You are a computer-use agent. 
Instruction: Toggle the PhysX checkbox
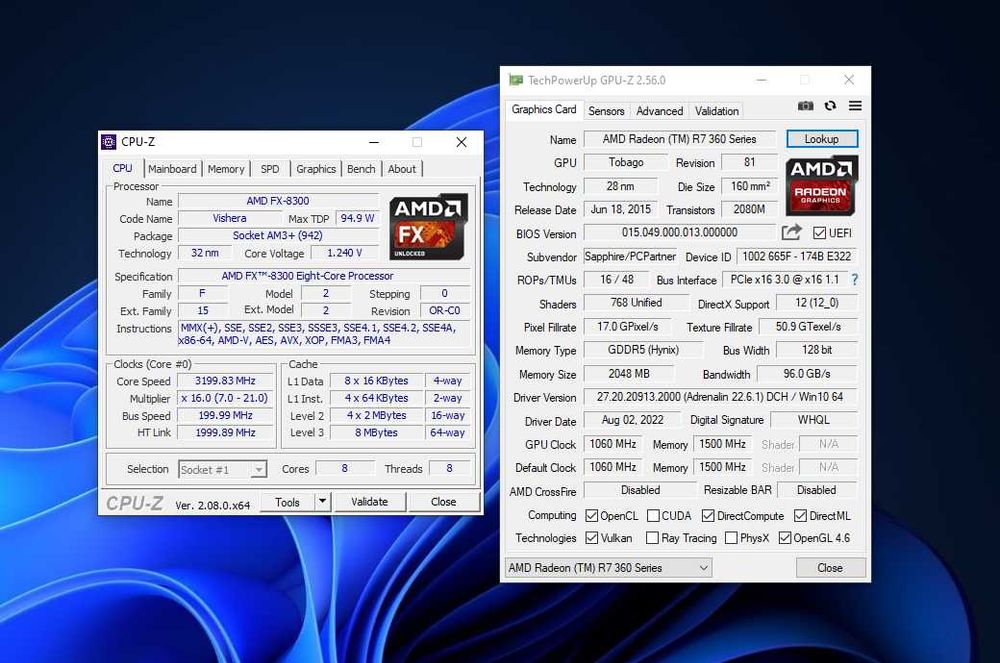coord(732,538)
